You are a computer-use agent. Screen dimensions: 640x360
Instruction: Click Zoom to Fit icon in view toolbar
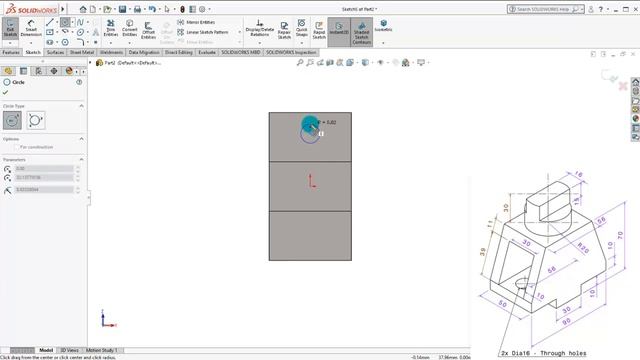point(300,62)
